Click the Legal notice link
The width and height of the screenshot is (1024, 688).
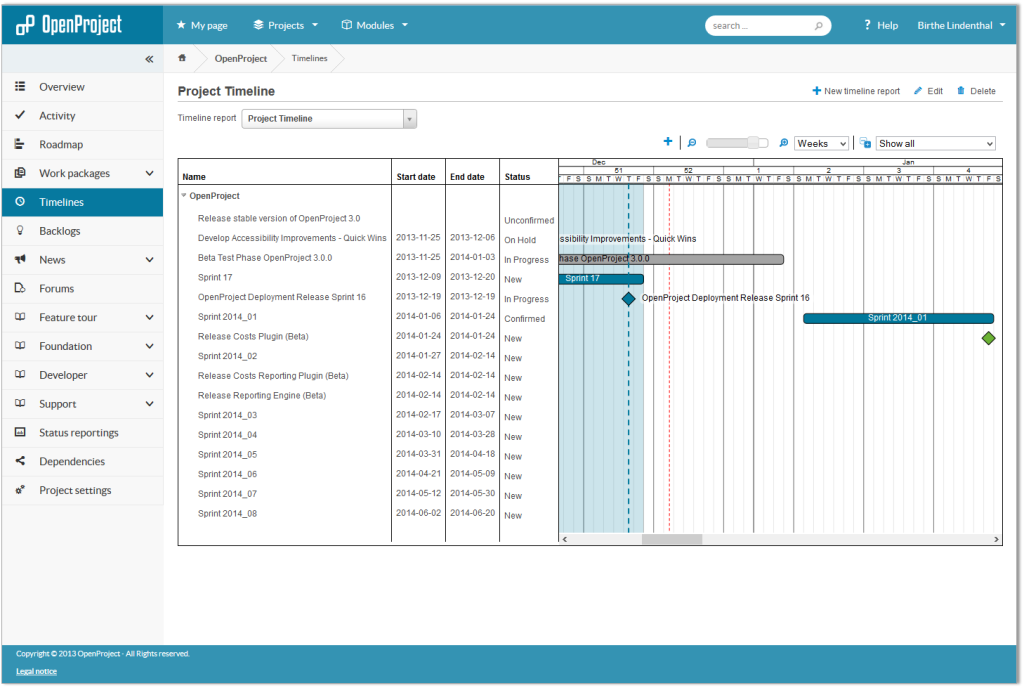(37, 671)
